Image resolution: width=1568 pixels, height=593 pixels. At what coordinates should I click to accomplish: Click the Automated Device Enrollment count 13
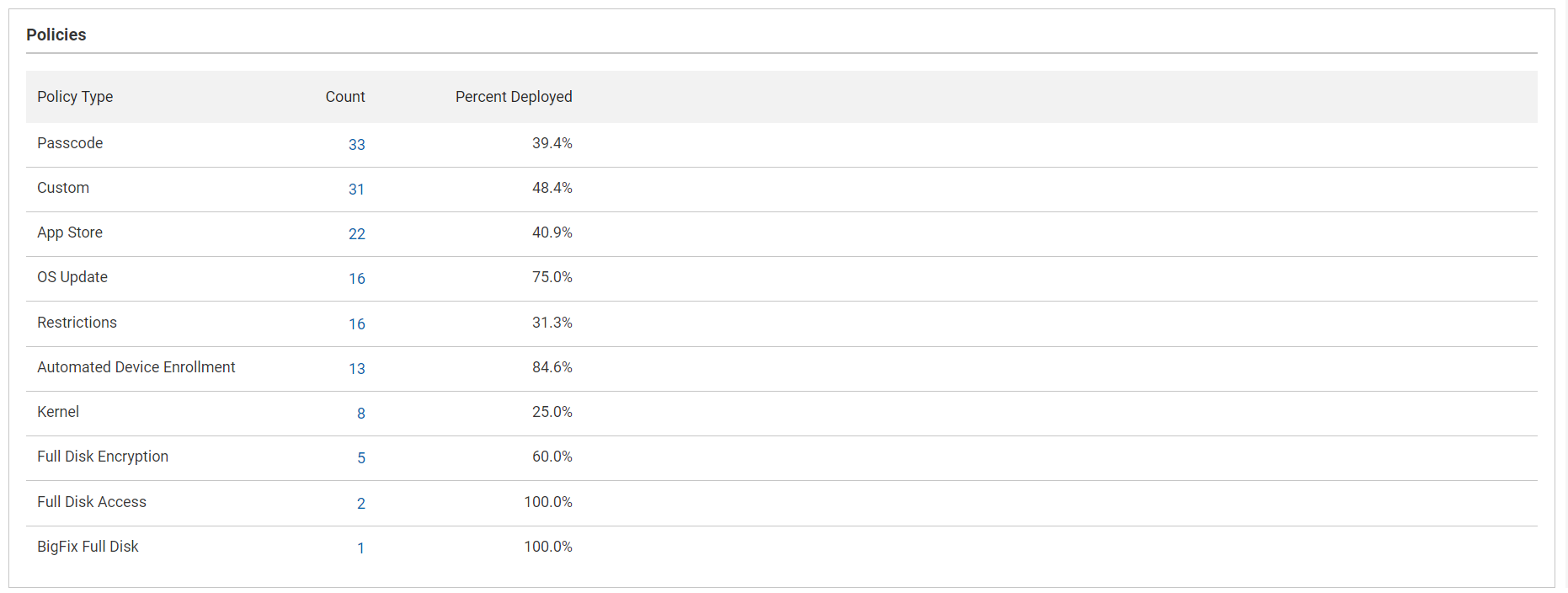tap(356, 368)
